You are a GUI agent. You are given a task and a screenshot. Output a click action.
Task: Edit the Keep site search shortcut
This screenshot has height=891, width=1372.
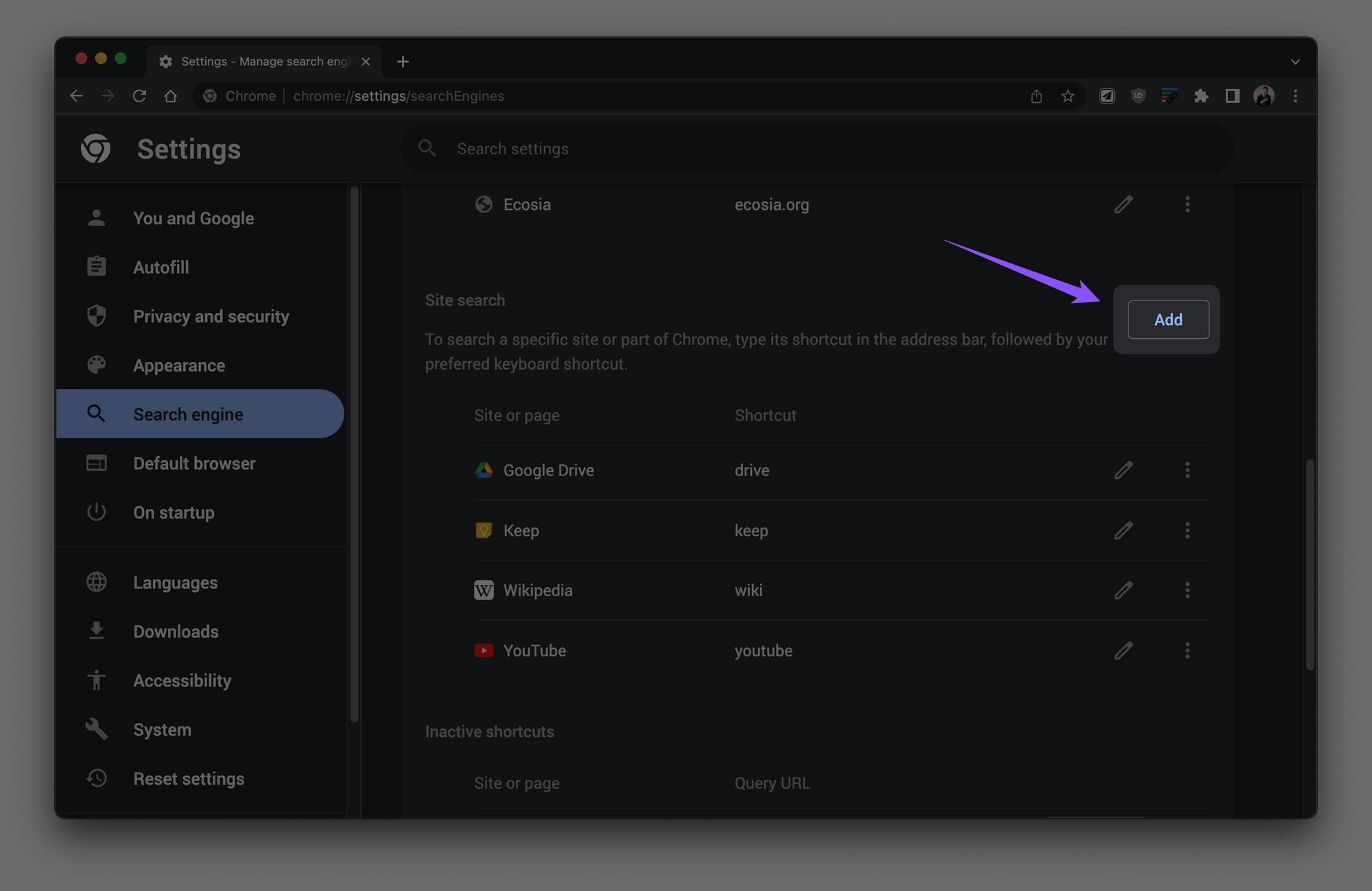click(1123, 530)
